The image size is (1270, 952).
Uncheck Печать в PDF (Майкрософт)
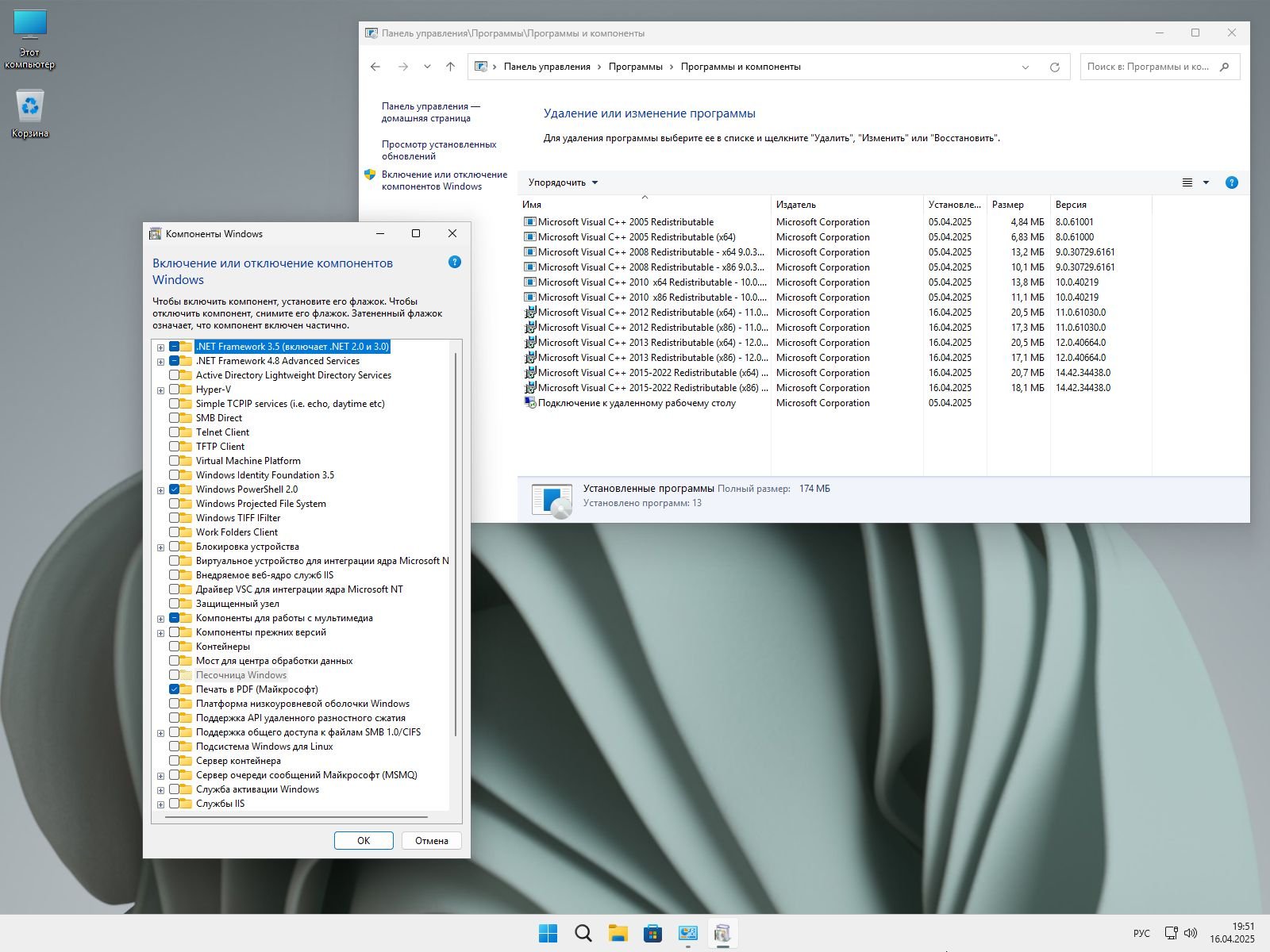[x=174, y=689]
